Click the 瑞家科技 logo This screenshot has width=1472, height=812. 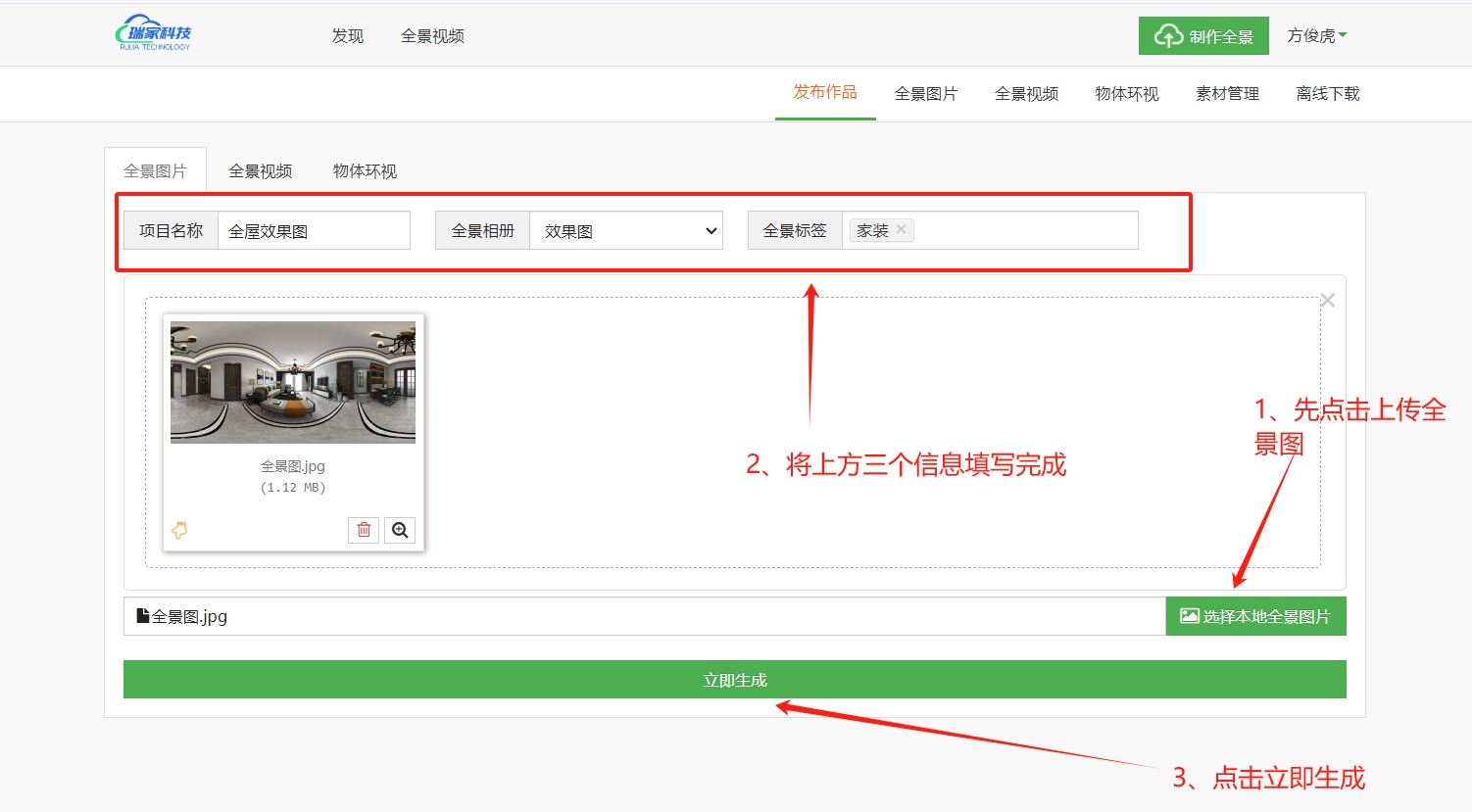click(154, 33)
